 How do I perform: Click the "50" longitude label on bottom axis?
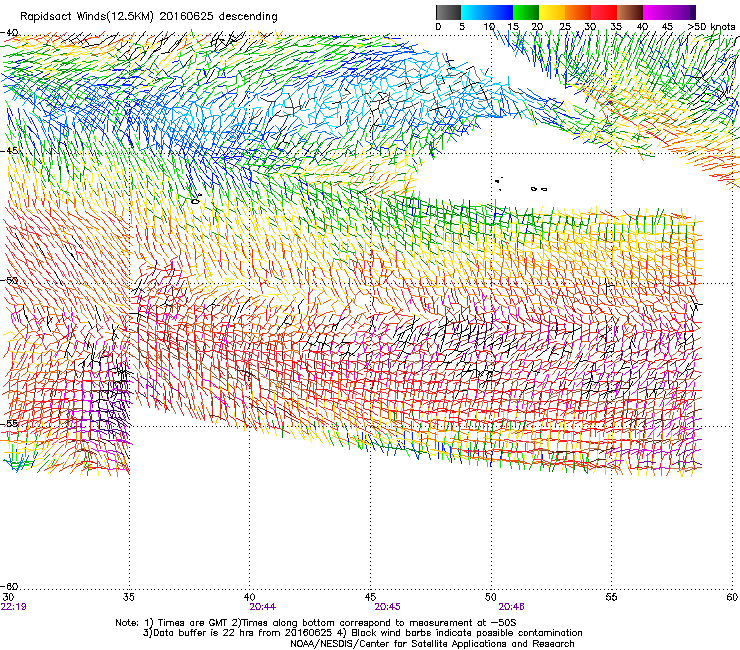pyautogui.click(x=491, y=597)
